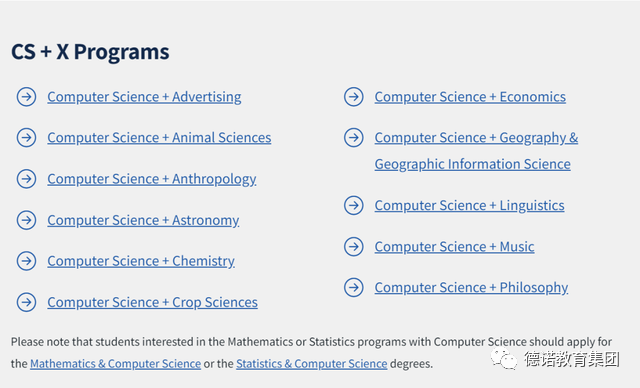Open Geographic Information Science program link

tap(473, 164)
